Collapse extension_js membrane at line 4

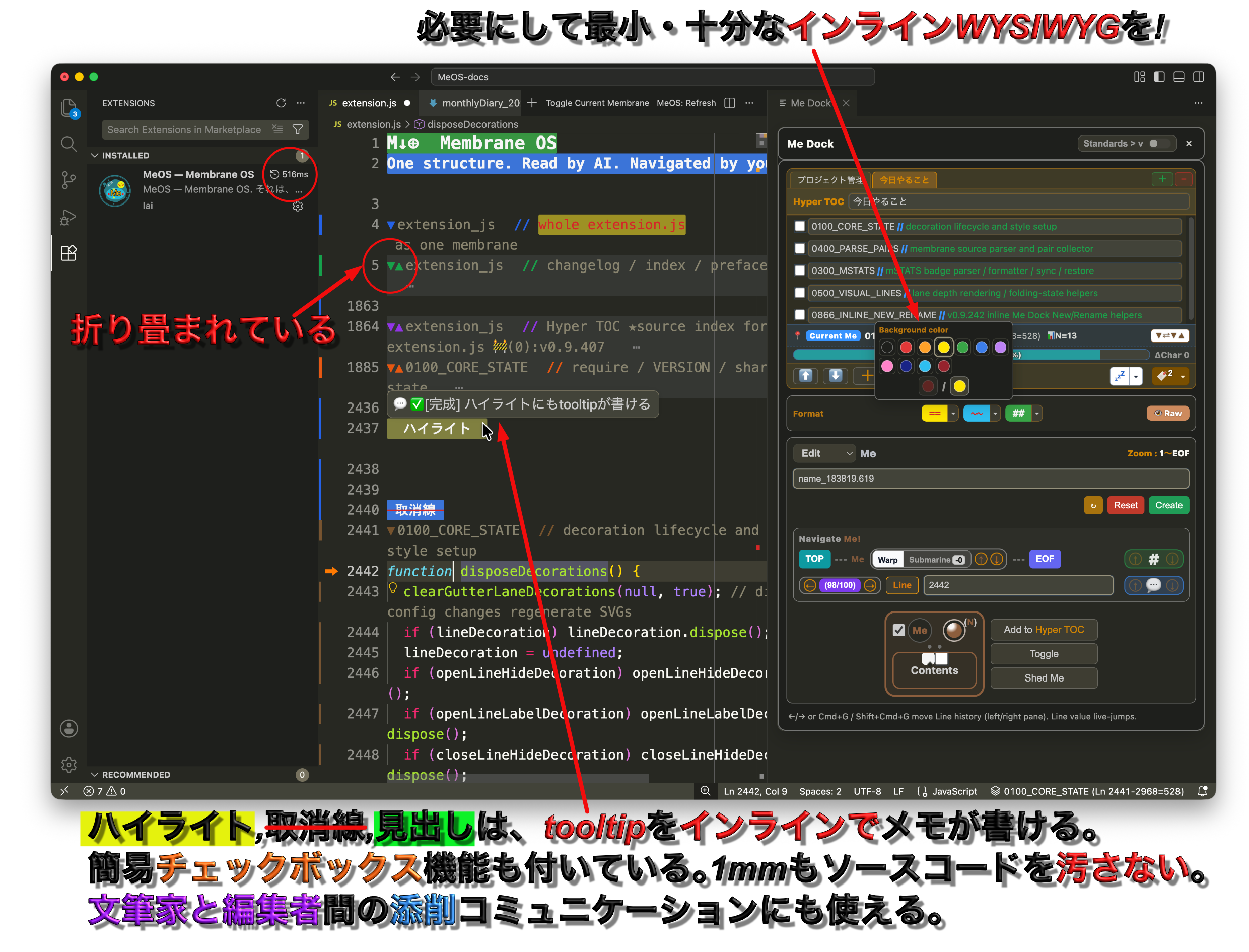pyautogui.click(x=390, y=225)
